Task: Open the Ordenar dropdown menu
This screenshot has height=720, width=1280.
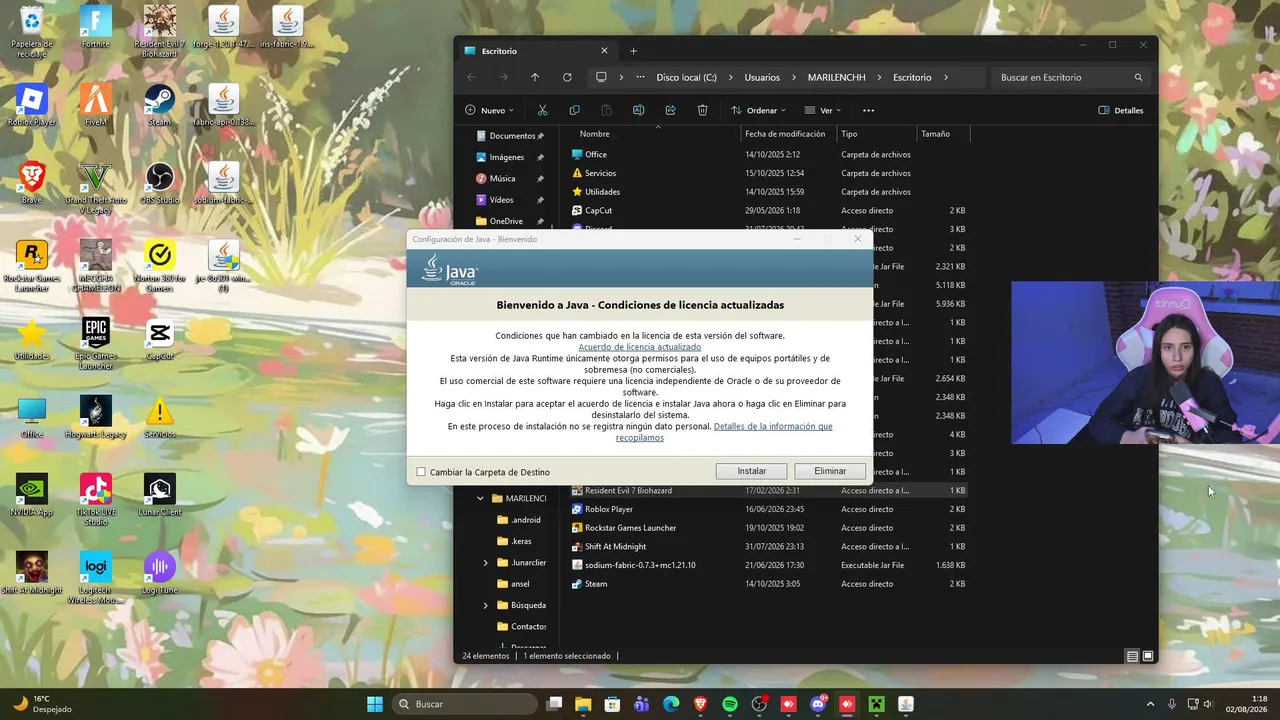Action: [758, 110]
